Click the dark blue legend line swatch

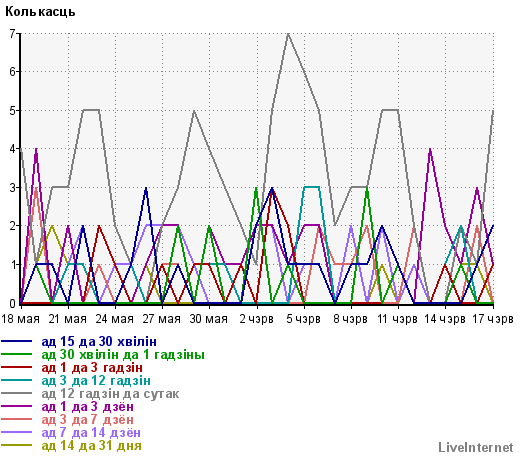tap(17, 341)
